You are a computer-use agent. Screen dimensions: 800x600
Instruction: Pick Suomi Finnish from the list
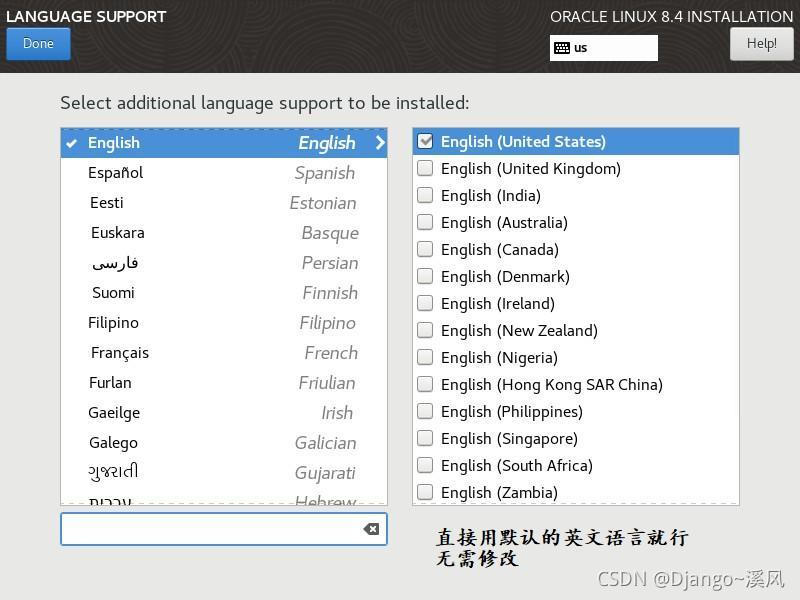(x=223, y=293)
